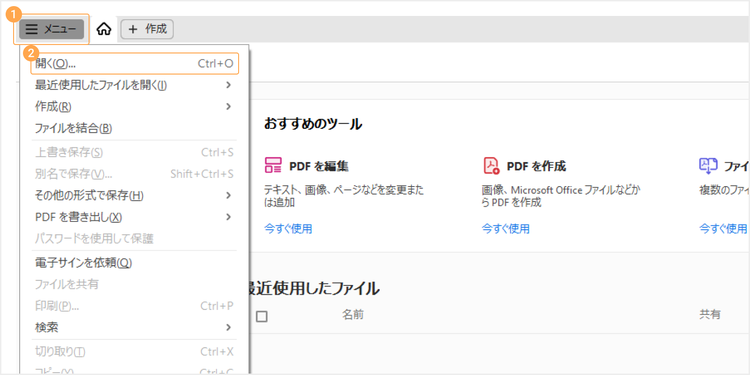
Task: Click the ファイ combine-files tool icon
Action: tap(708, 165)
